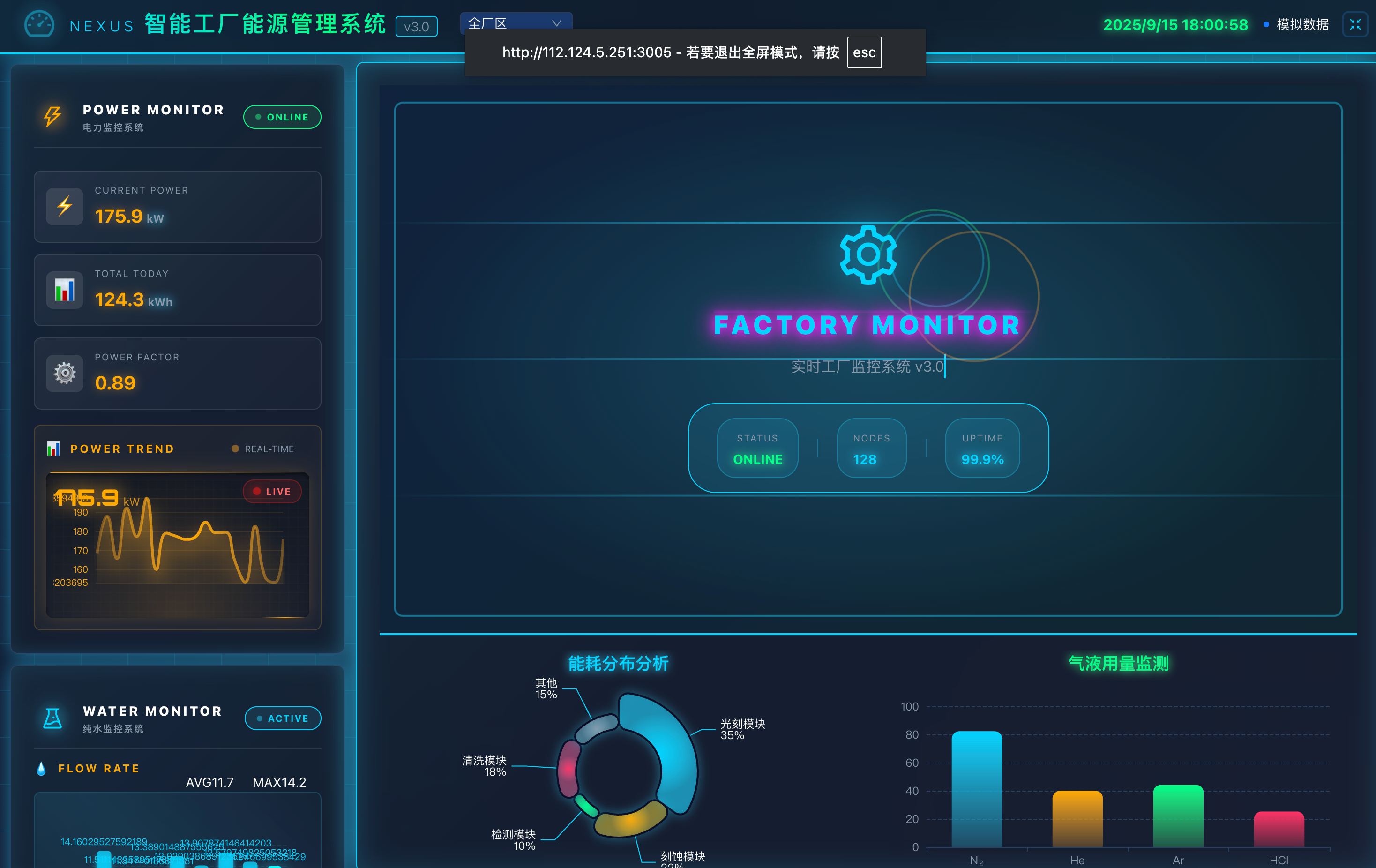Click the Flow Rate water drop icon
The height and width of the screenshot is (868, 1376).
41,769
